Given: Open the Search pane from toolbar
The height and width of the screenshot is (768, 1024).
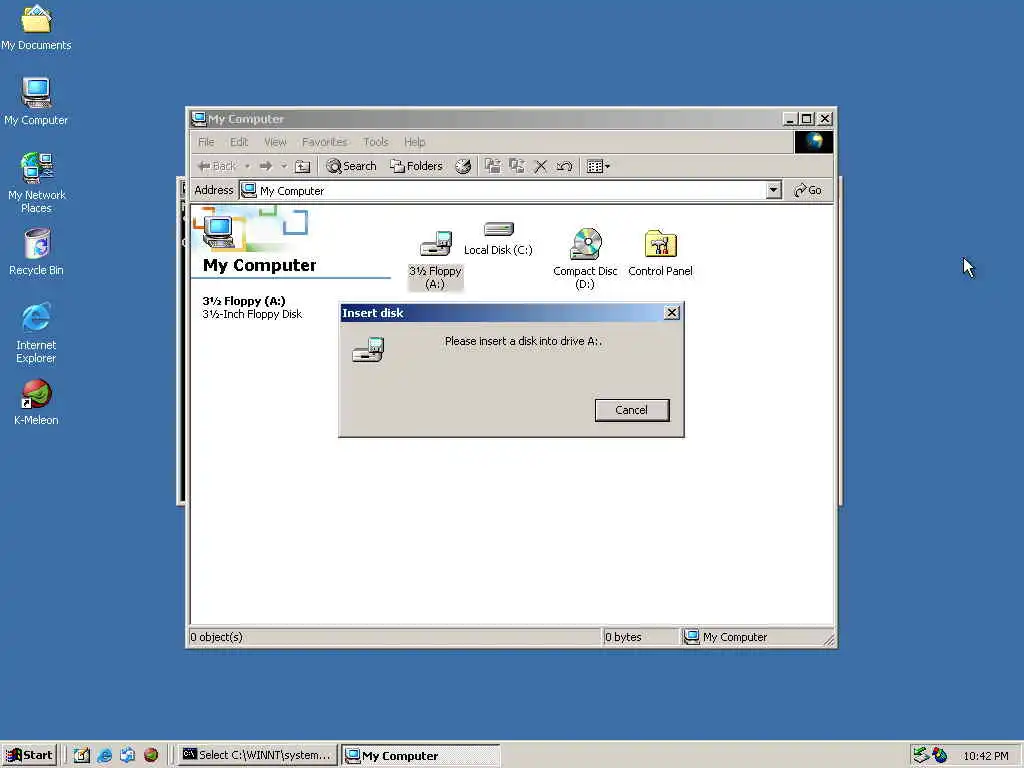Looking at the screenshot, I should [x=351, y=167].
